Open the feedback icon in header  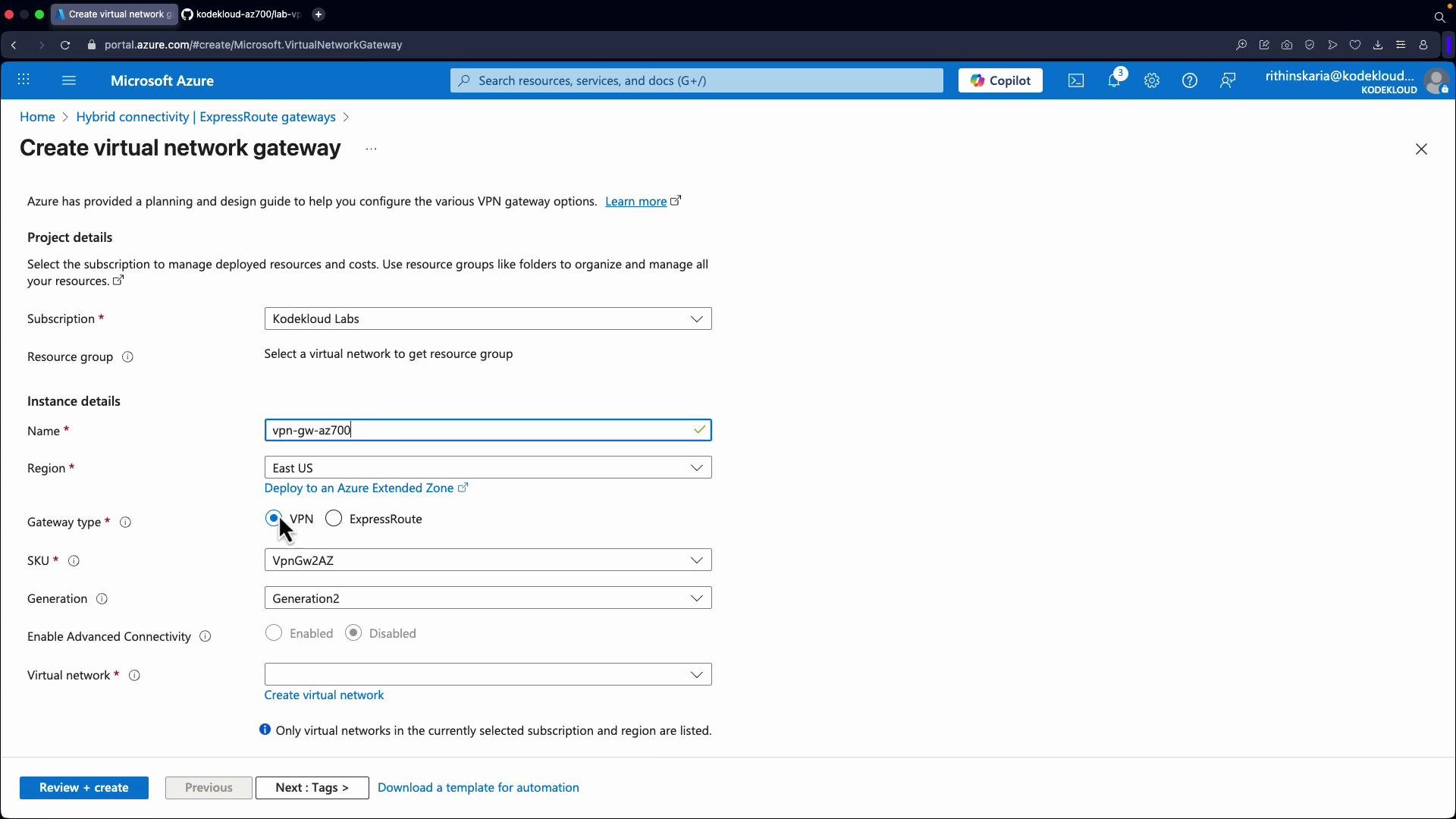coord(1228,80)
